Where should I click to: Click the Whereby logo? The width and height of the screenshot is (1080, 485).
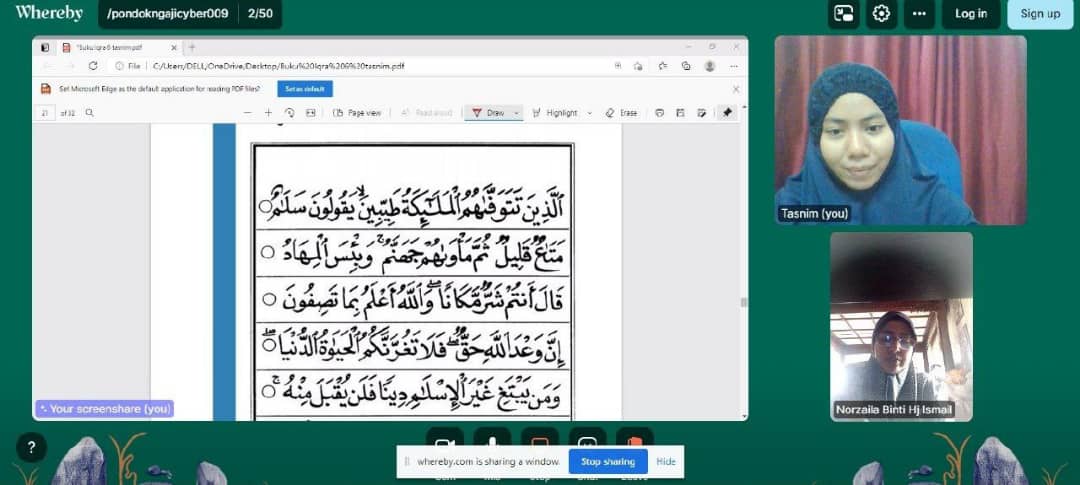point(49,12)
